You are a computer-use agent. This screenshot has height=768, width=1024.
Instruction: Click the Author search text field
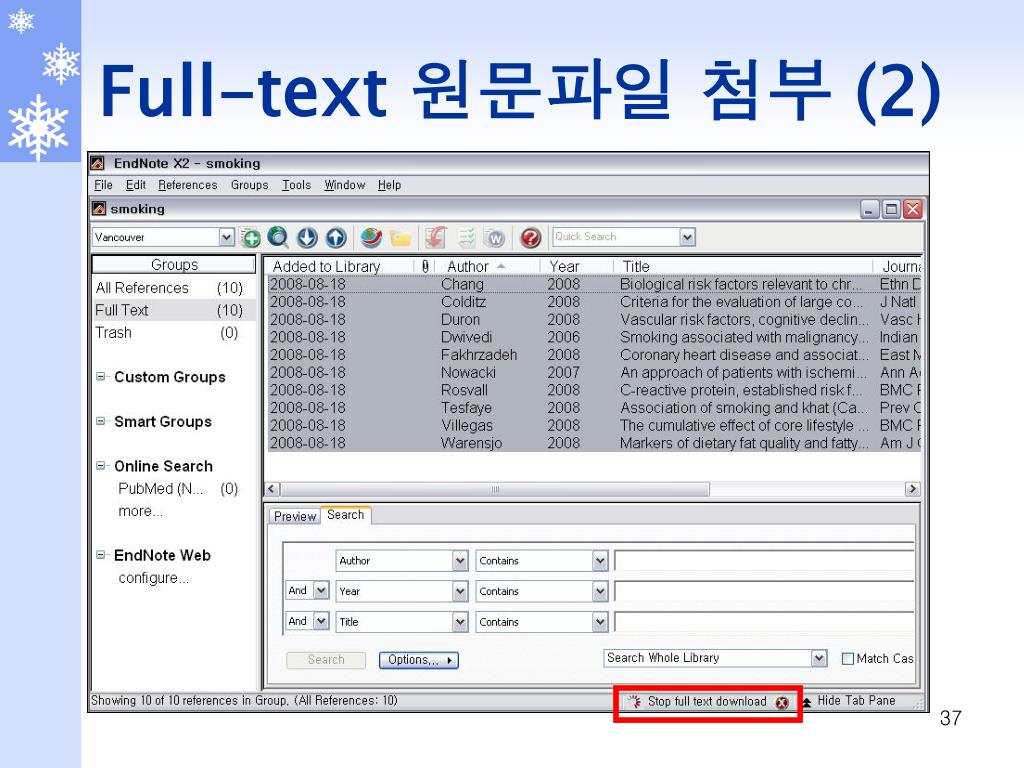click(763, 560)
